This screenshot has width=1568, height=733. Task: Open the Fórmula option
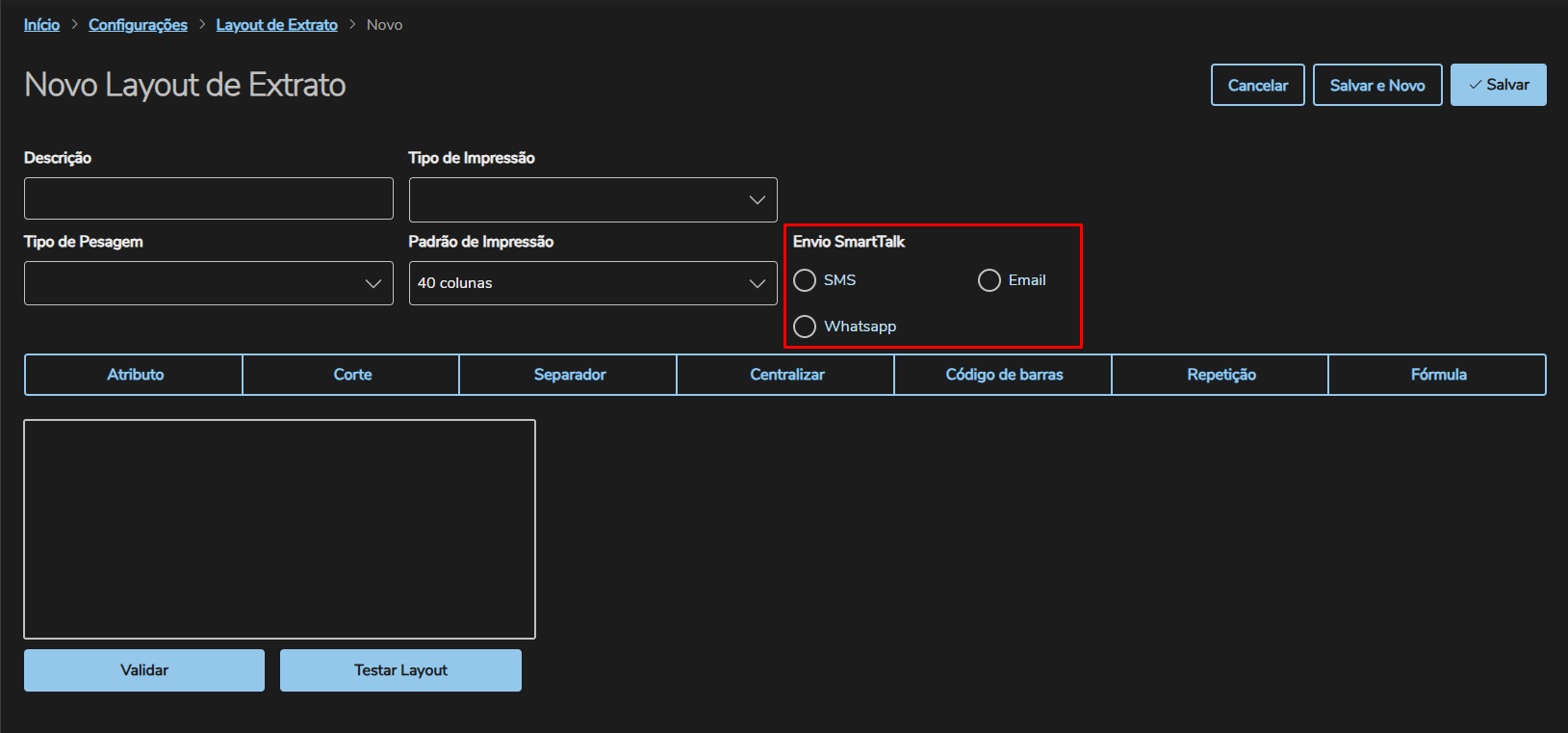coord(1438,375)
